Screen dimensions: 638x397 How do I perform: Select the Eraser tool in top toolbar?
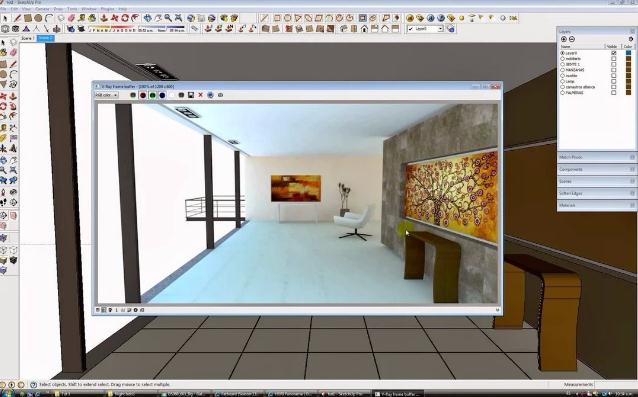pyautogui.click(x=71, y=18)
